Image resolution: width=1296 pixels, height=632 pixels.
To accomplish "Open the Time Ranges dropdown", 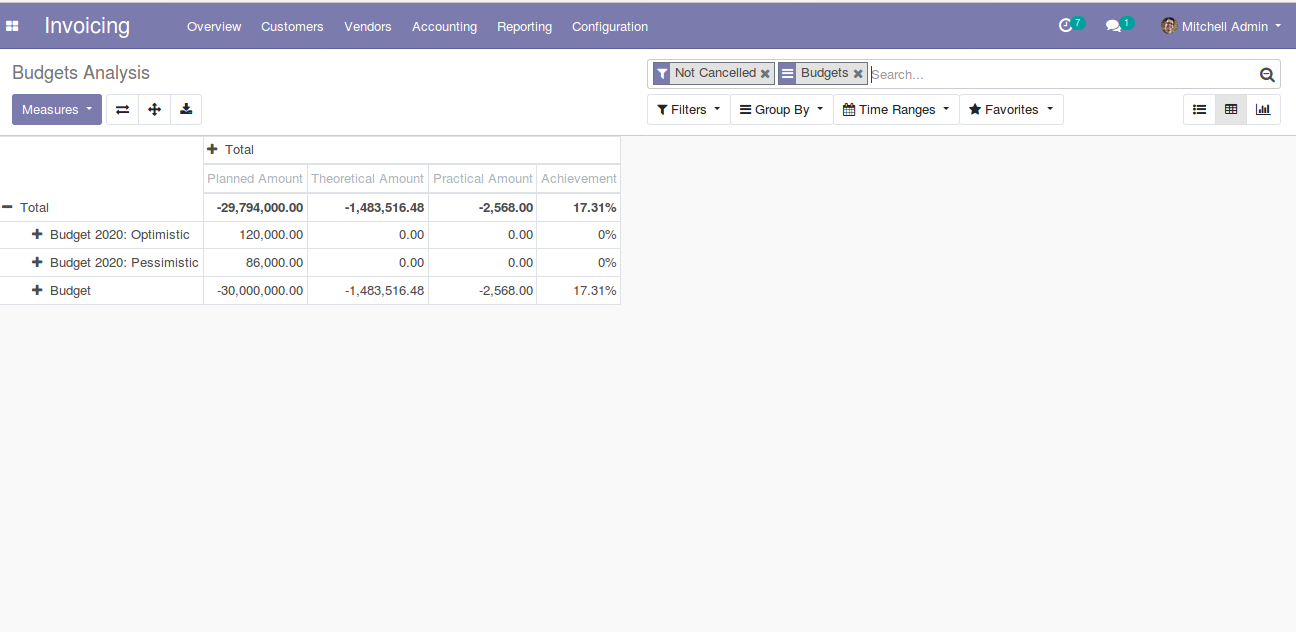I will (x=896, y=110).
